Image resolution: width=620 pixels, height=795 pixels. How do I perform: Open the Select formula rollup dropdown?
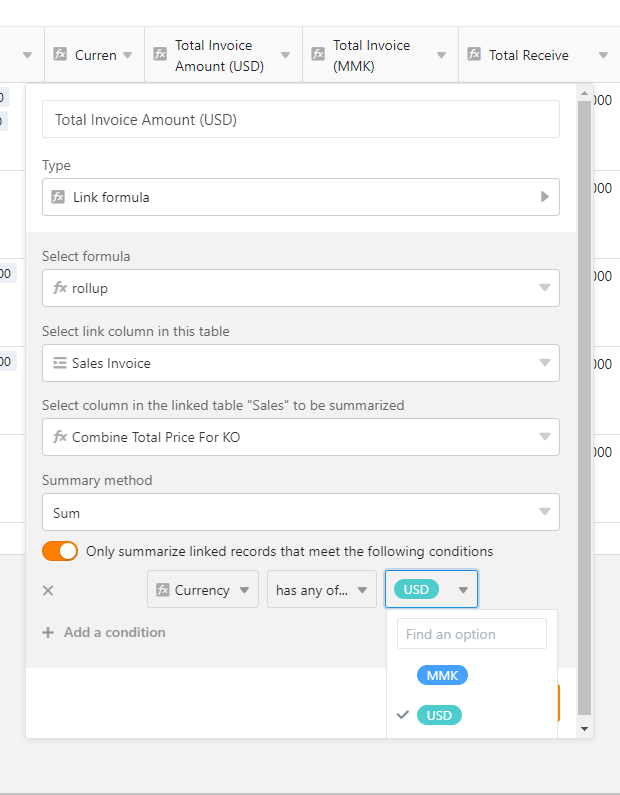coord(300,288)
